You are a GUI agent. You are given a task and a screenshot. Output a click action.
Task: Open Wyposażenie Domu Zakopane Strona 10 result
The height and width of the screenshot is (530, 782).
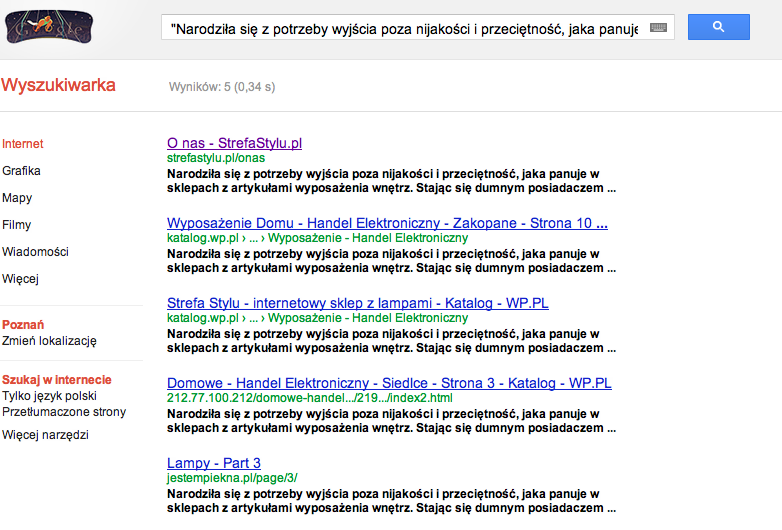[x=387, y=223]
